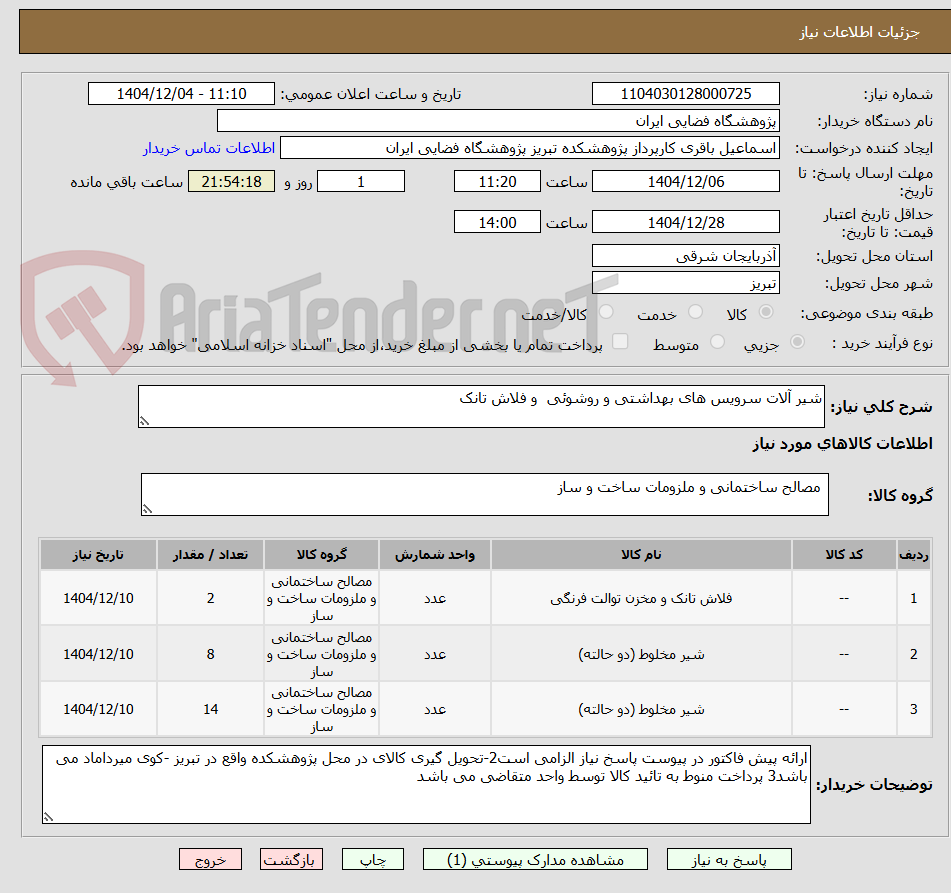Click the item 'فلاش تانک و مخزن توالت فرنگی'
Screen dimensions: 951x893
point(641,598)
